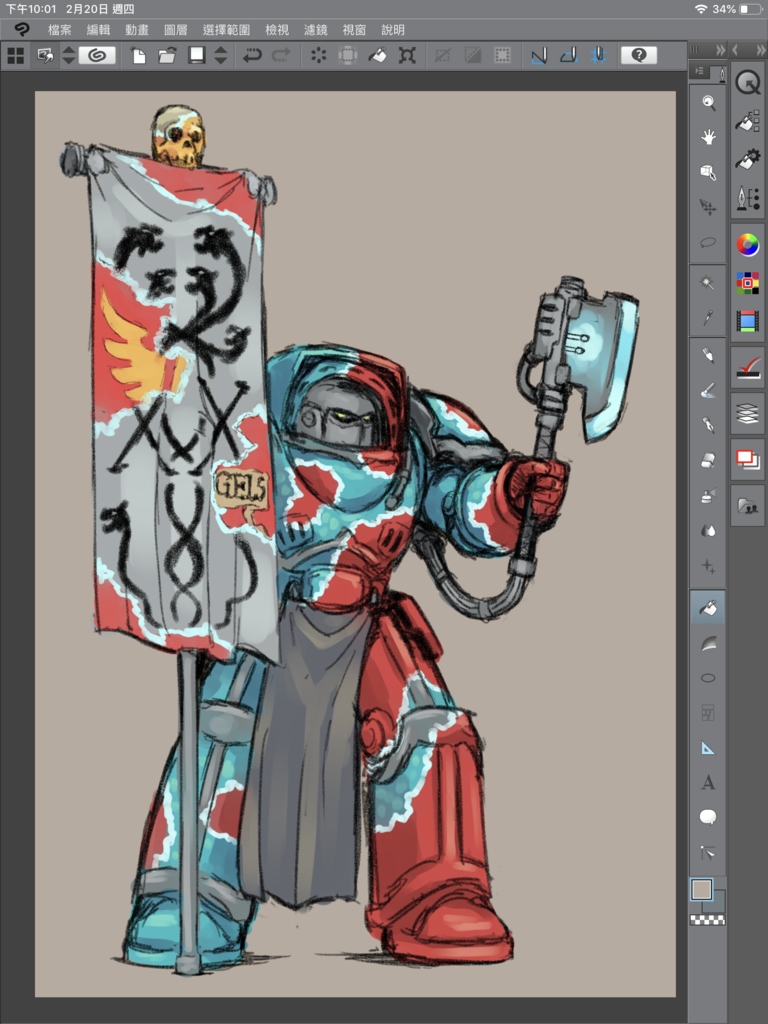768x1024 pixels.
Task: Toggle snap to ruler
Action: [x=539, y=56]
